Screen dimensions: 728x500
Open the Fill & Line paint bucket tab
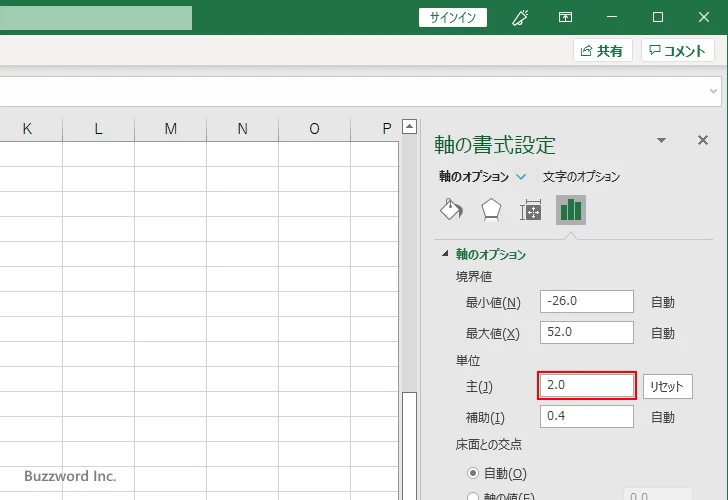451,210
